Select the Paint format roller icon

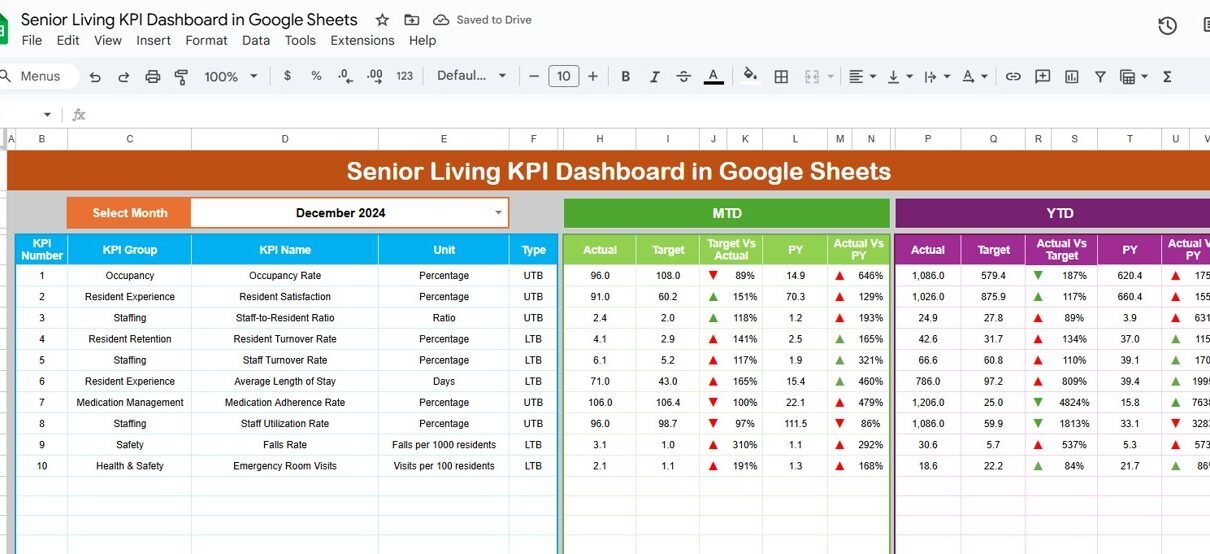coord(181,77)
